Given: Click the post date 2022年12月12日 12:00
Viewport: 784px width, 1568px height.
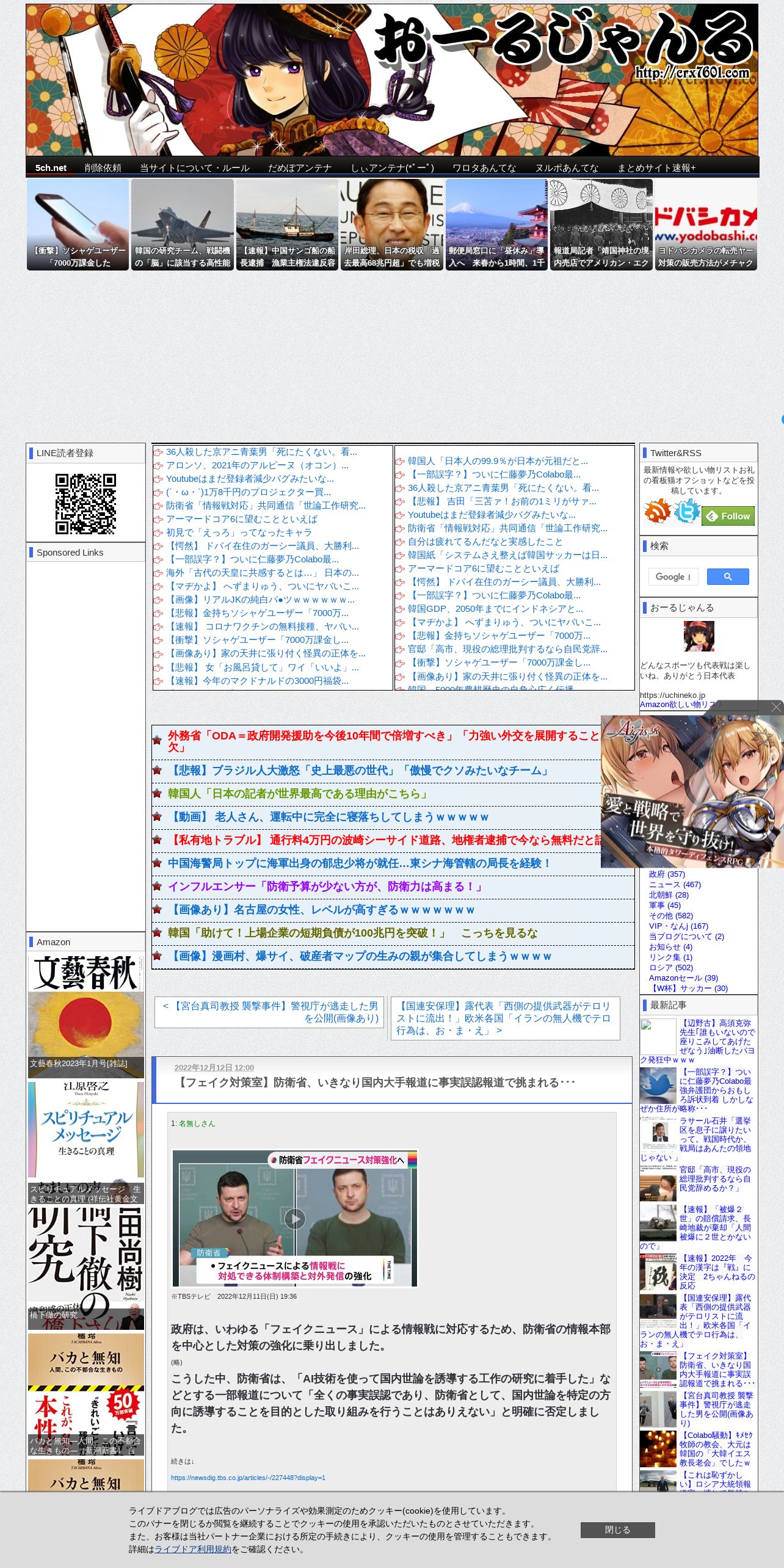Looking at the screenshot, I should (214, 1067).
